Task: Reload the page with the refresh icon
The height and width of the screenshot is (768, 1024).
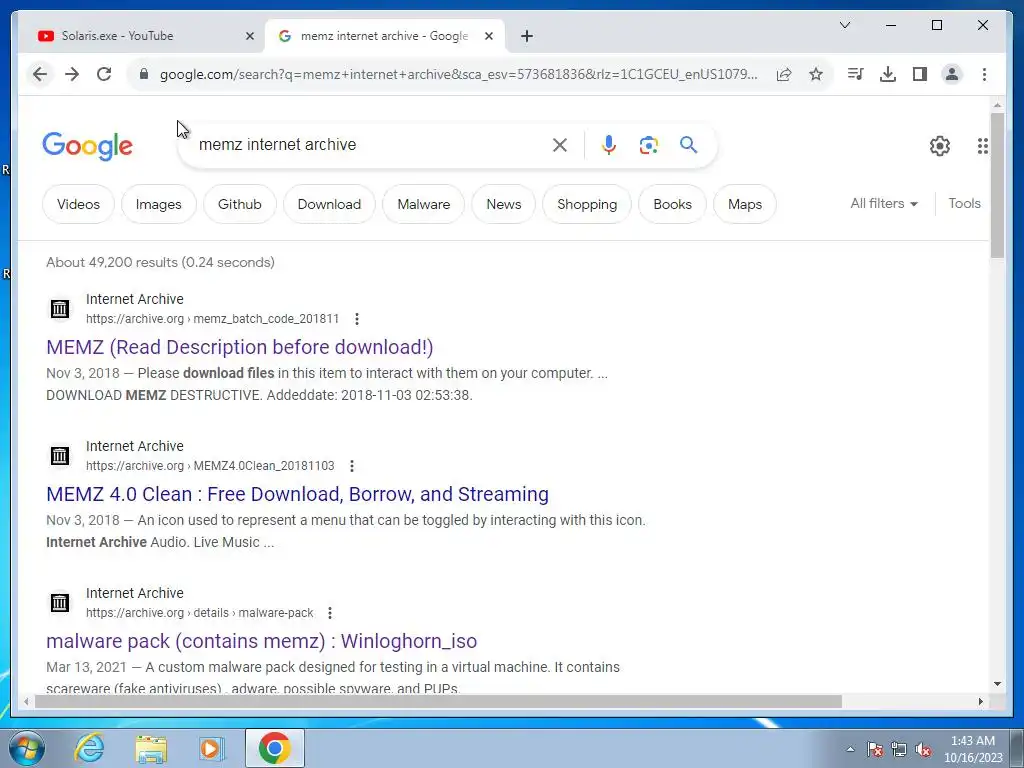Action: tap(104, 74)
